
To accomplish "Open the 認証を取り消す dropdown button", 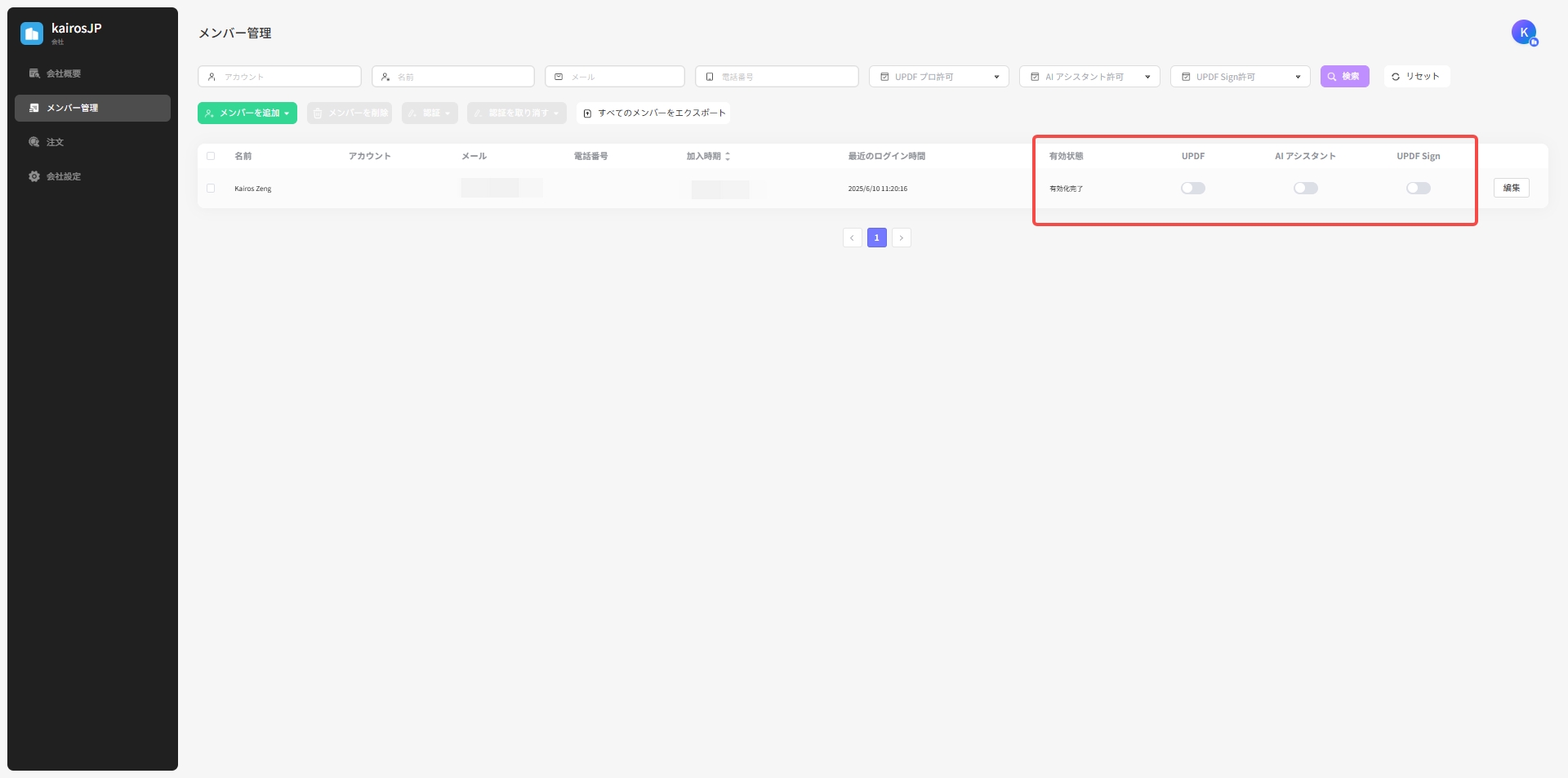I will point(516,113).
